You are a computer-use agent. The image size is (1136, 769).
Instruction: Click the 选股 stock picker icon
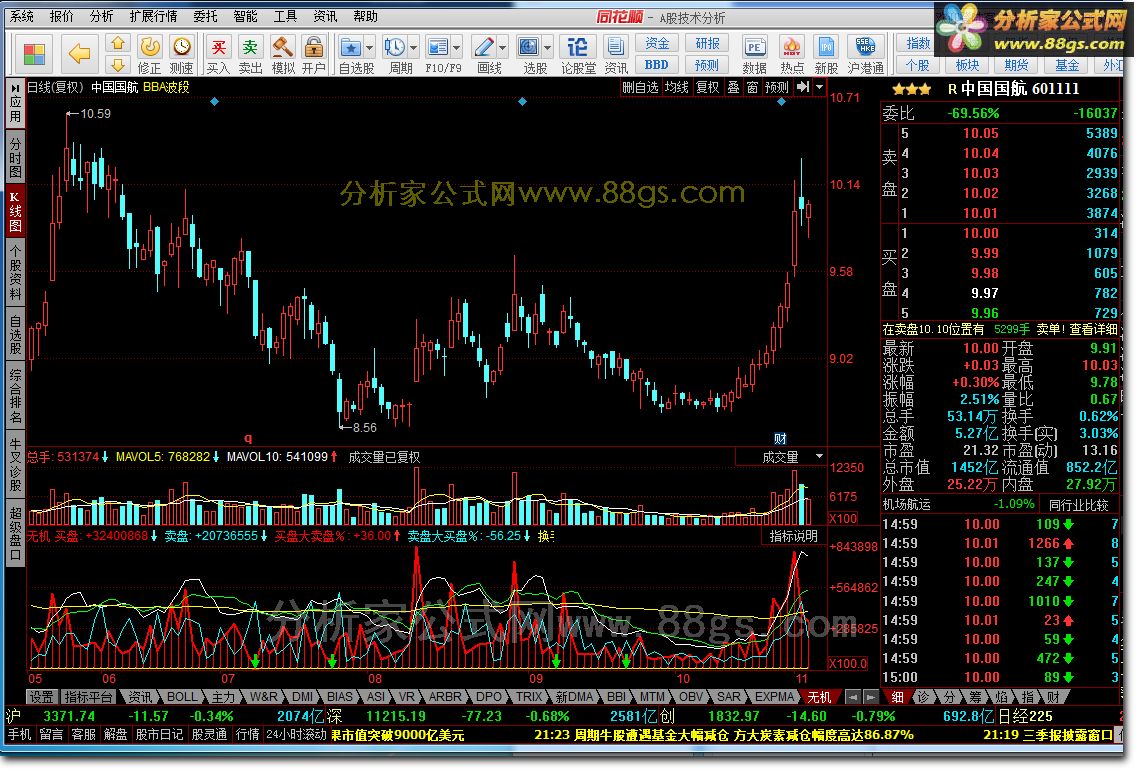[x=529, y=48]
